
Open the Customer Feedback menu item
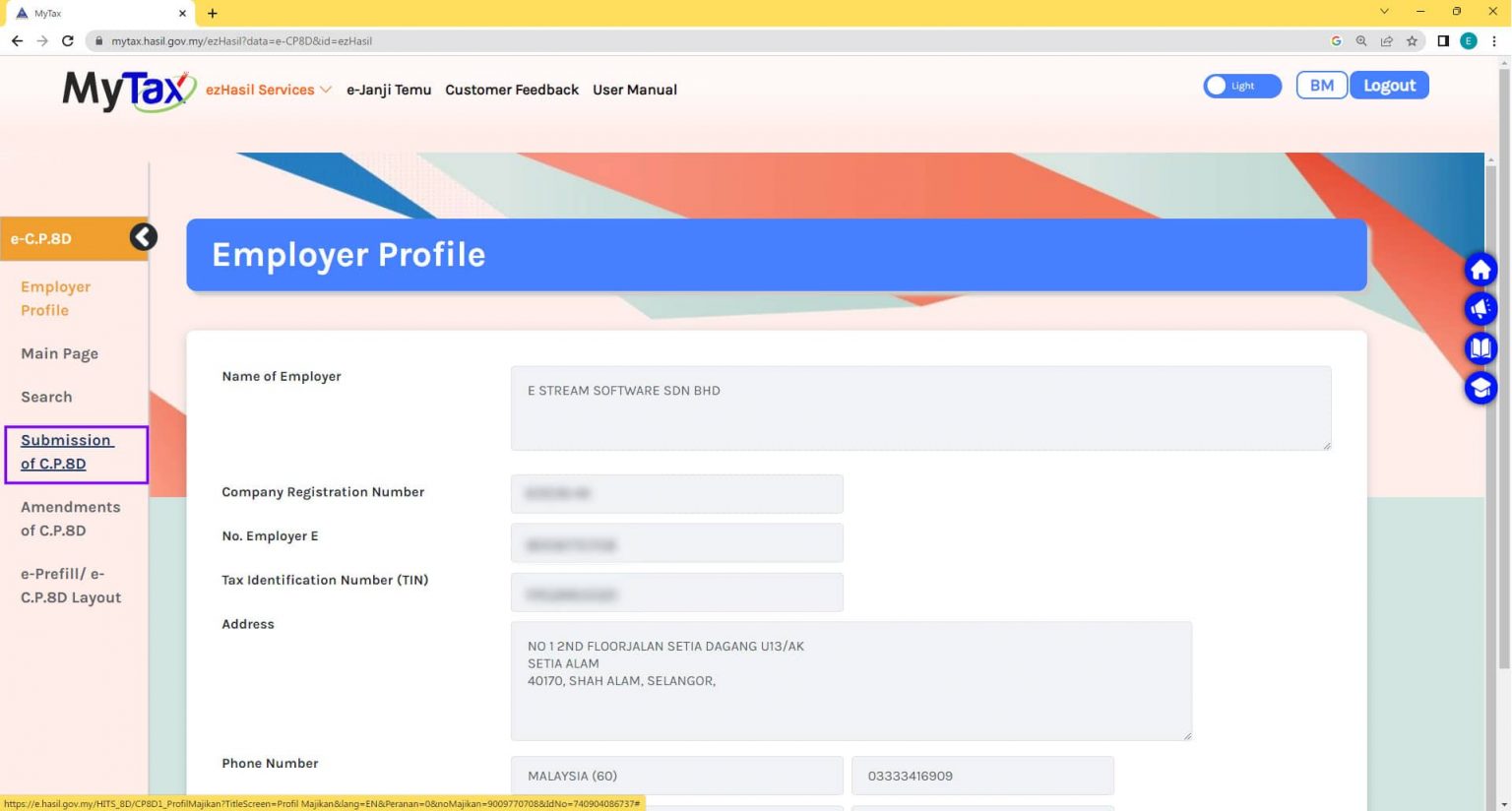click(512, 90)
